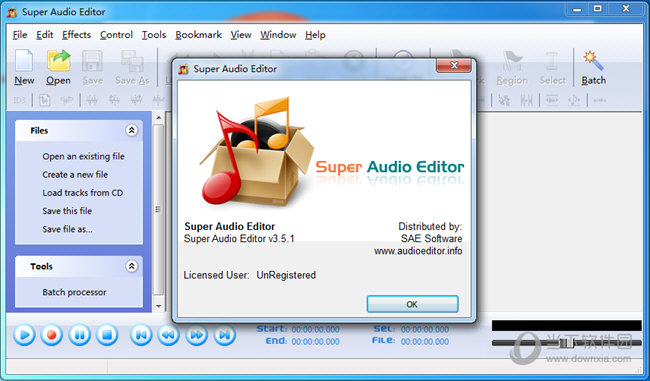Collapse the Tools panel chevron
This screenshot has width=650, height=381.
tap(131, 266)
